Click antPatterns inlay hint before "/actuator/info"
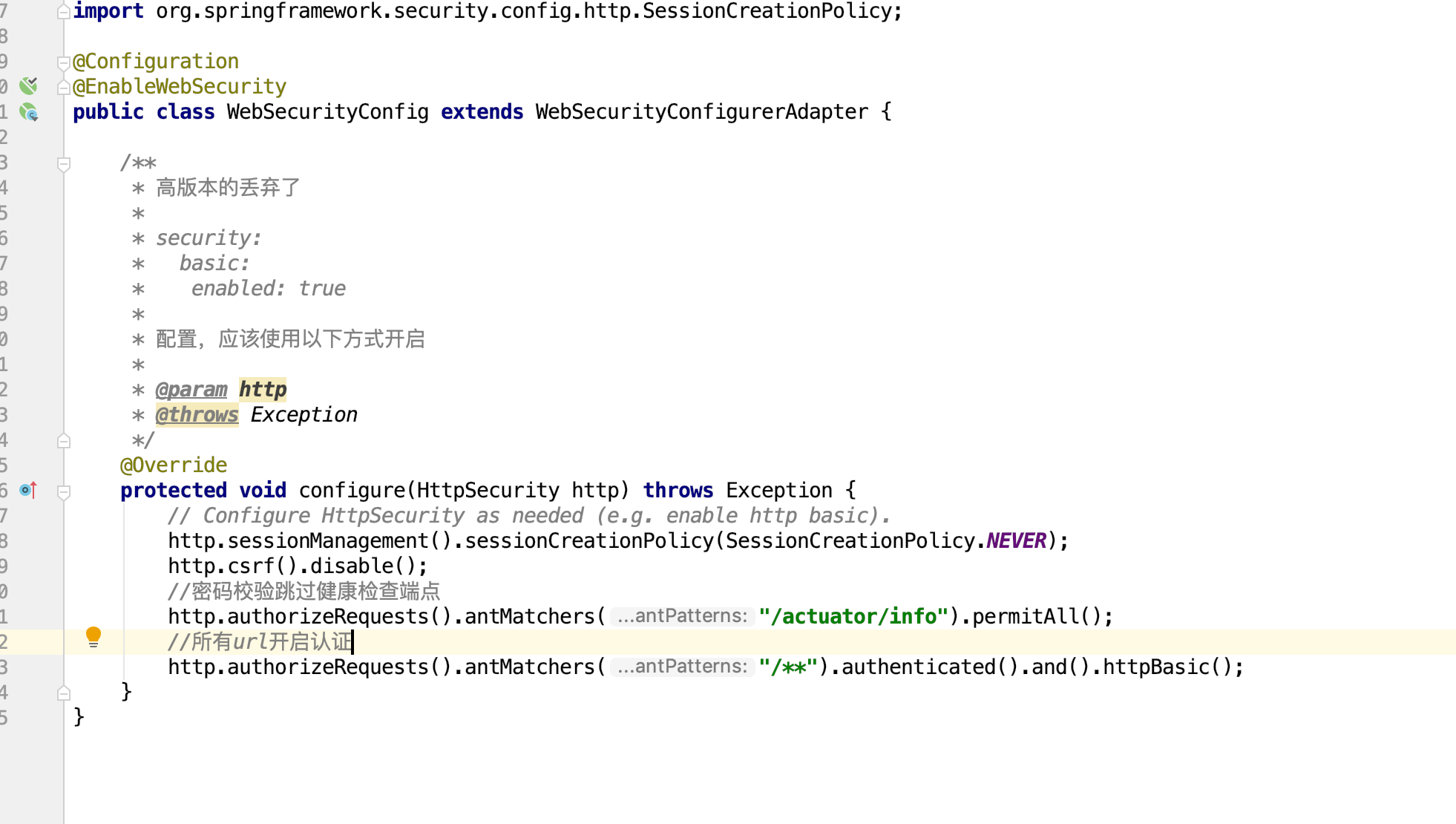1456x824 pixels. 682,616
